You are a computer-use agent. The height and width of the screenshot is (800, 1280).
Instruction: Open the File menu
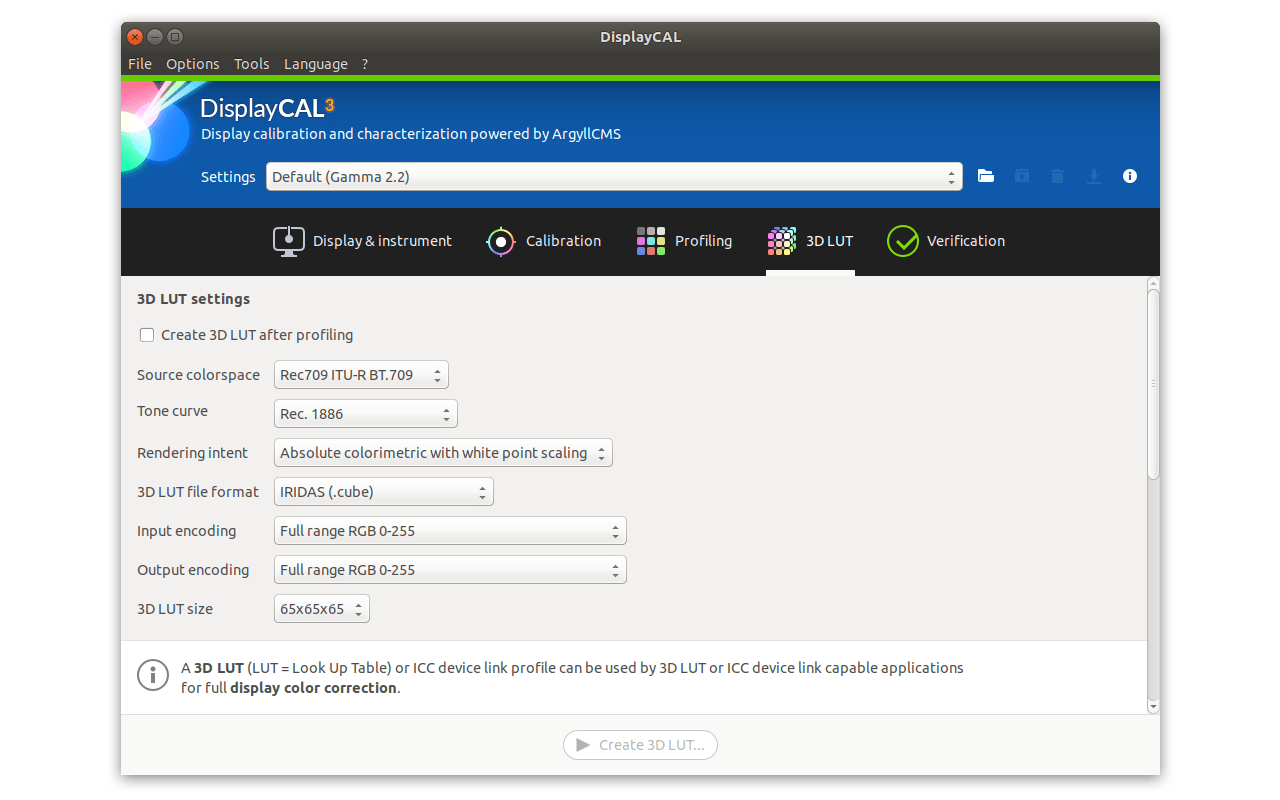click(x=140, y=63)
